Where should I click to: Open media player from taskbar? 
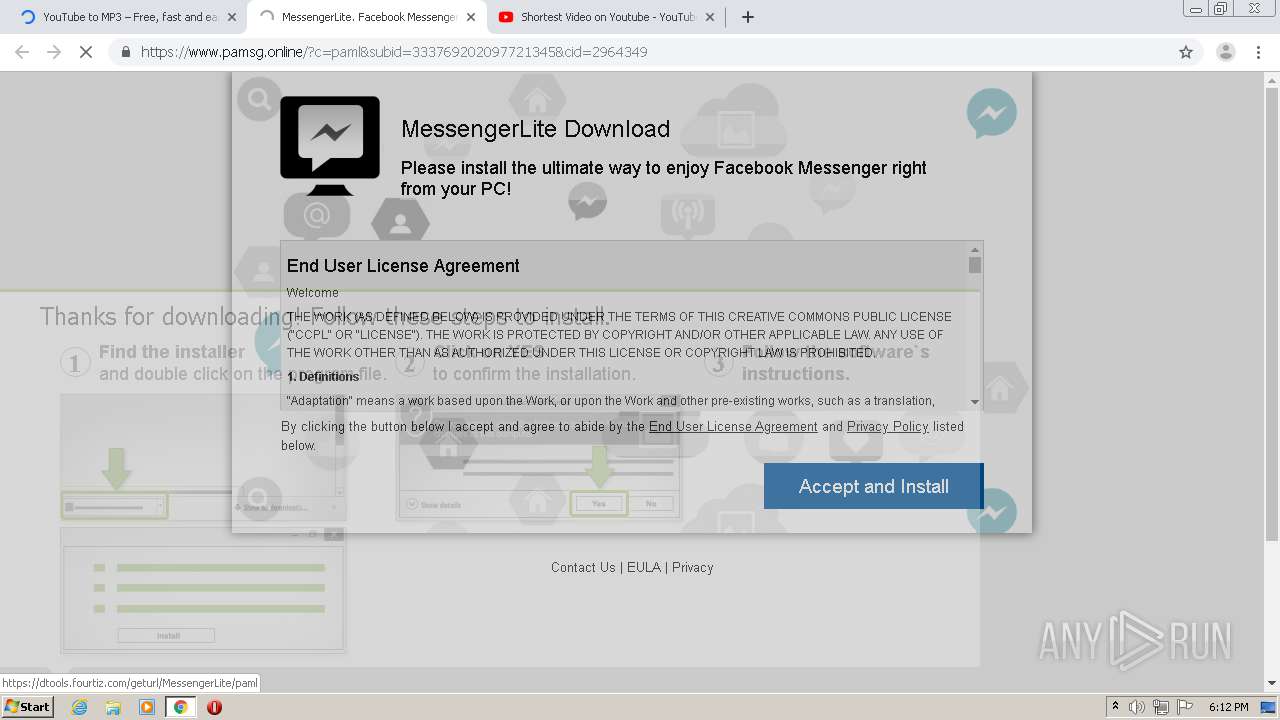[x=147, y=707]
